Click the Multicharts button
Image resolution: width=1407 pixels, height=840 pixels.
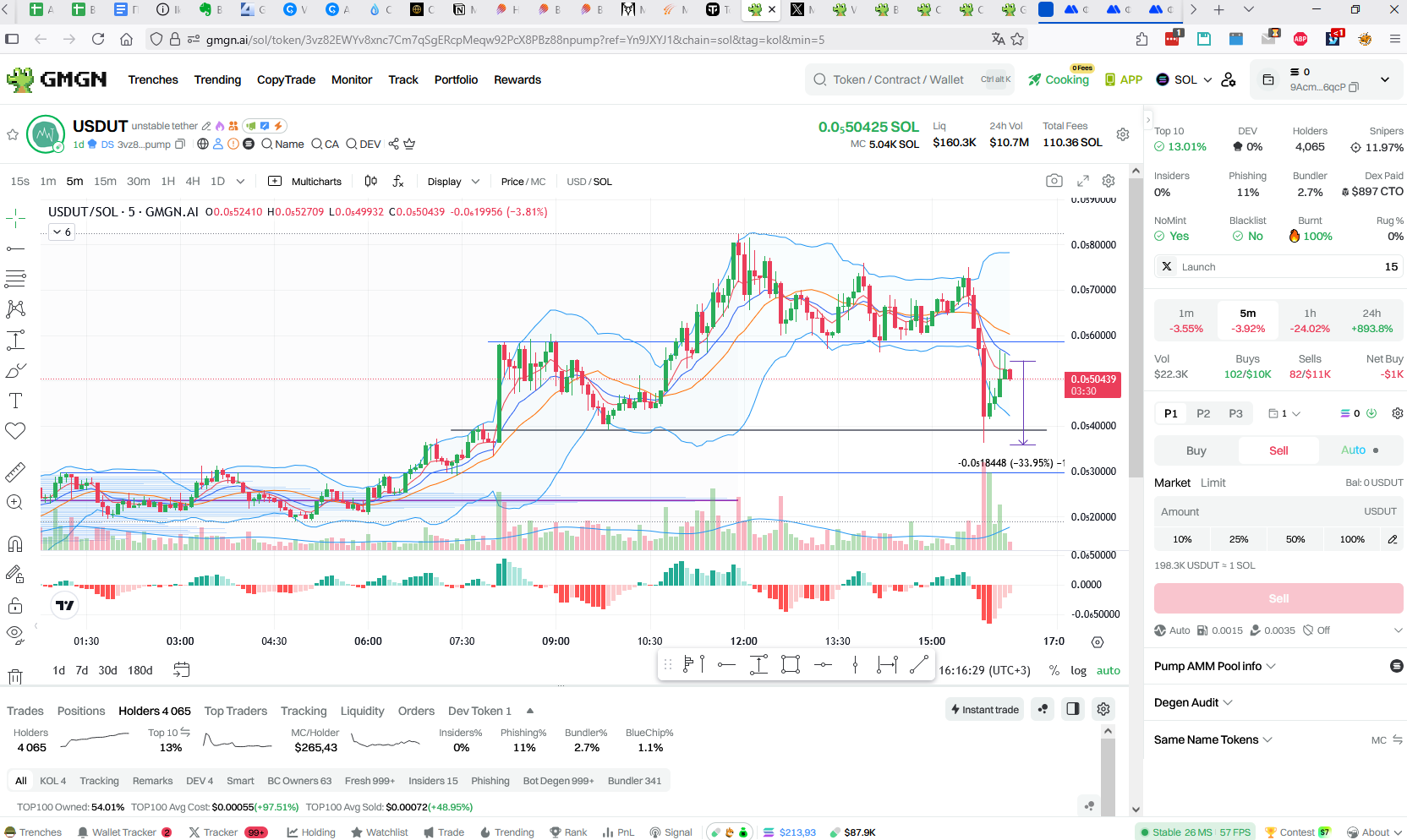coord(304,181)
